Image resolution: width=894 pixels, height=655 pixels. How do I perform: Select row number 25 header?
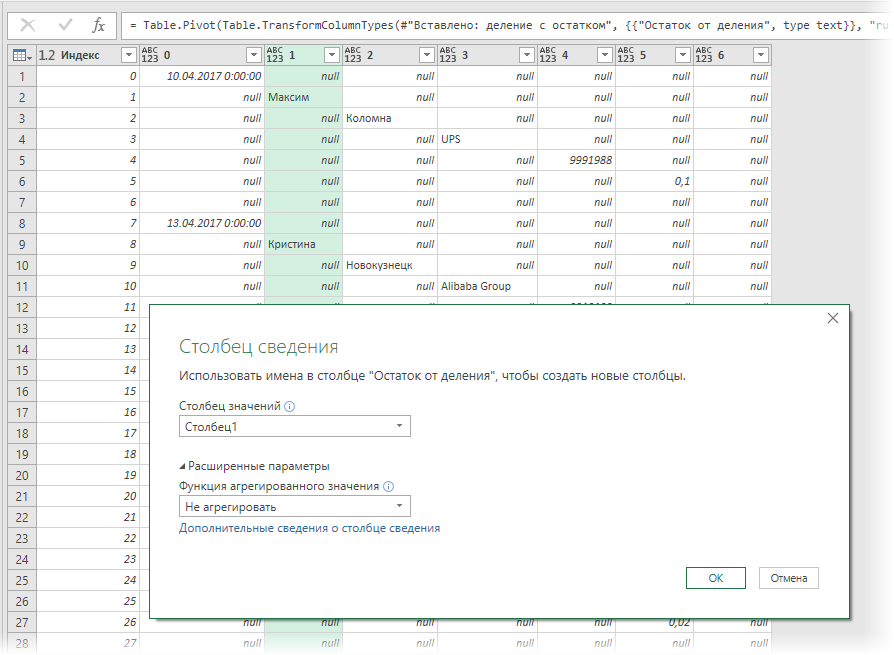tap(22, 580)
